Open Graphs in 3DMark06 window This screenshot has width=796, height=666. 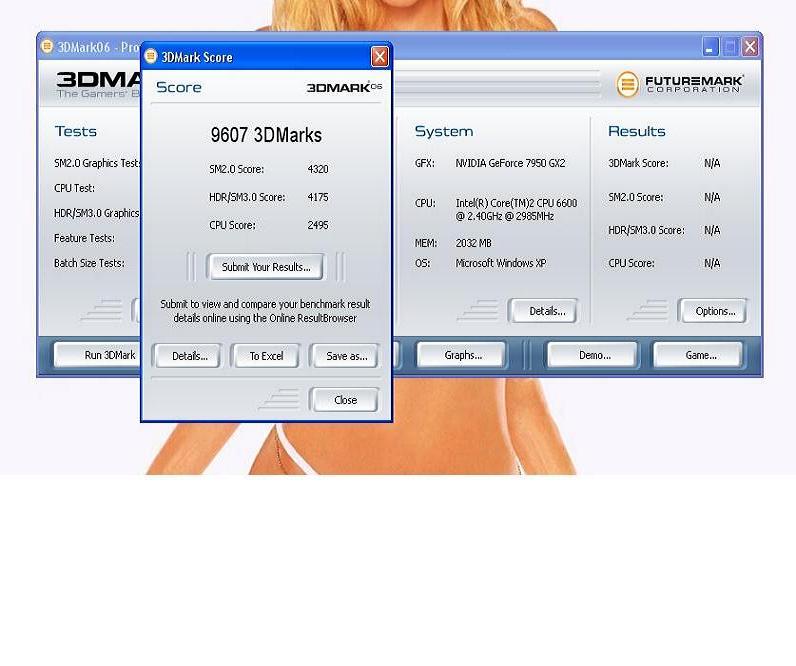coord(462,355)
